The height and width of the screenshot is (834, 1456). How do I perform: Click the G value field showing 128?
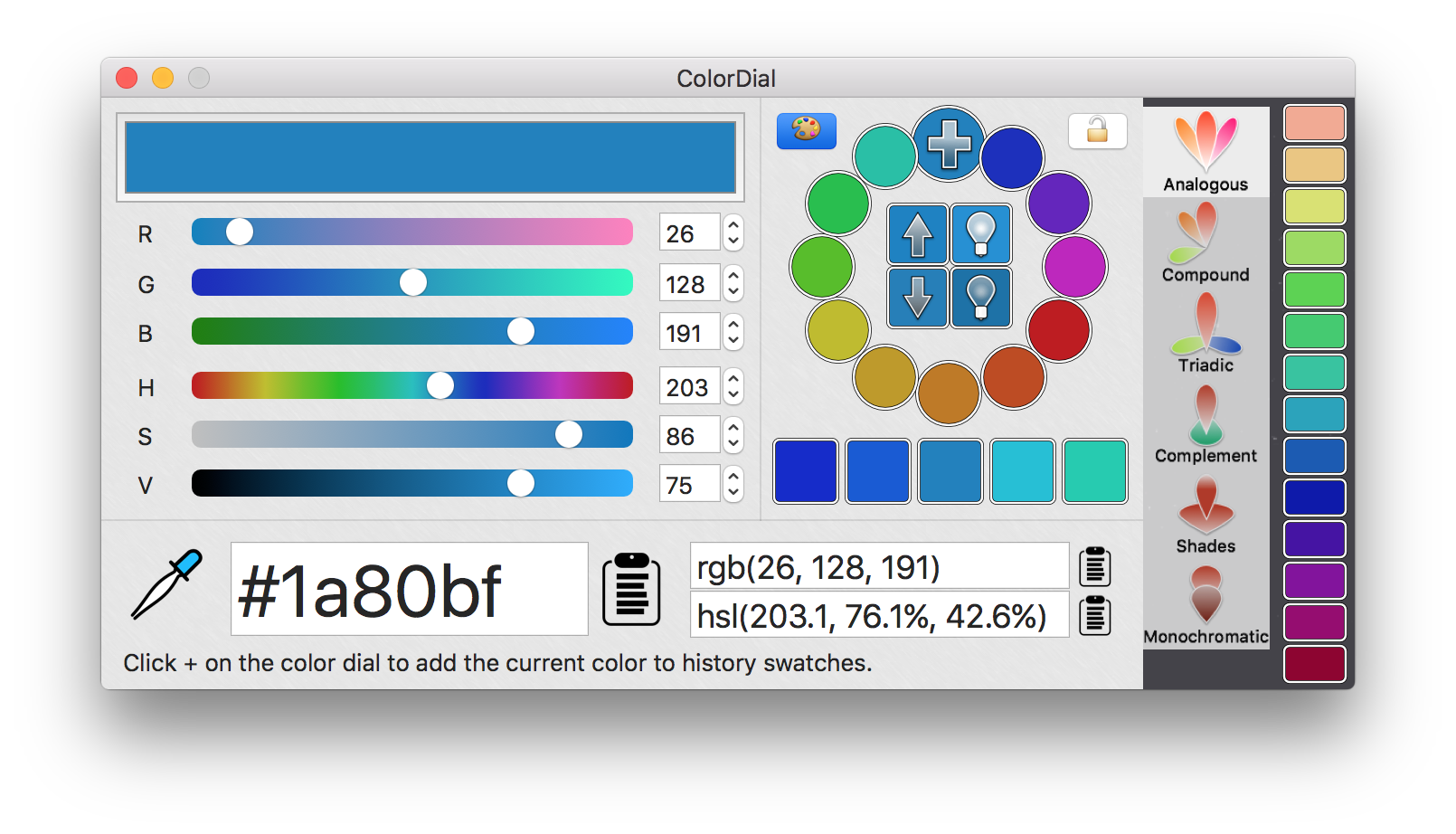(690, 283)
